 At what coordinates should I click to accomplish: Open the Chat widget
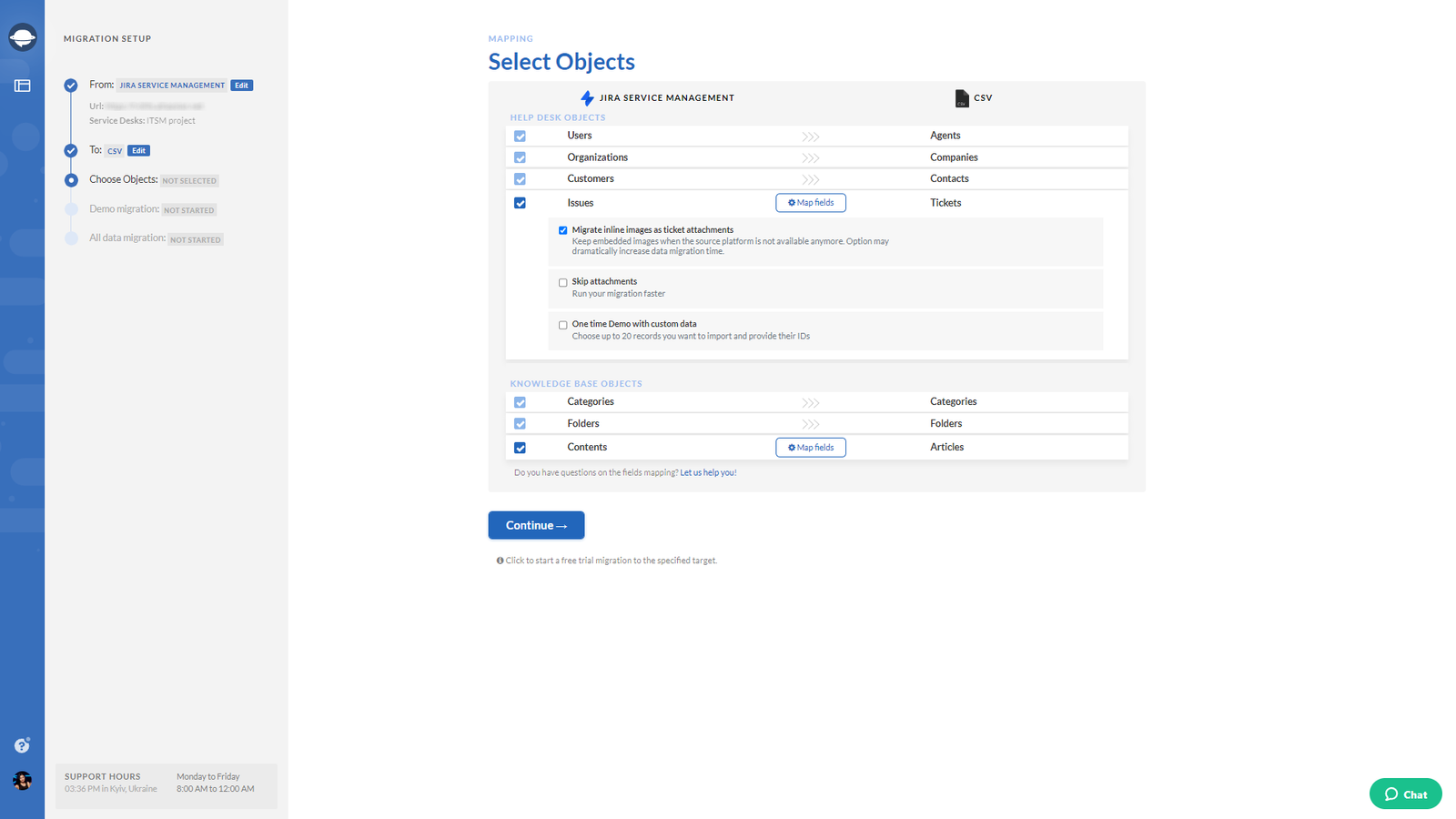point(1405,794)
